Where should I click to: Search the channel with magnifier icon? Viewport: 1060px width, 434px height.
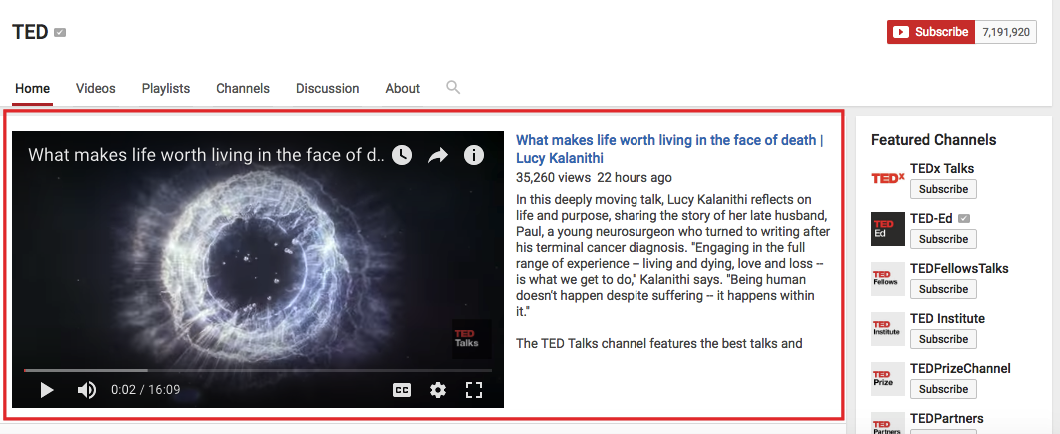pos(453,87)
